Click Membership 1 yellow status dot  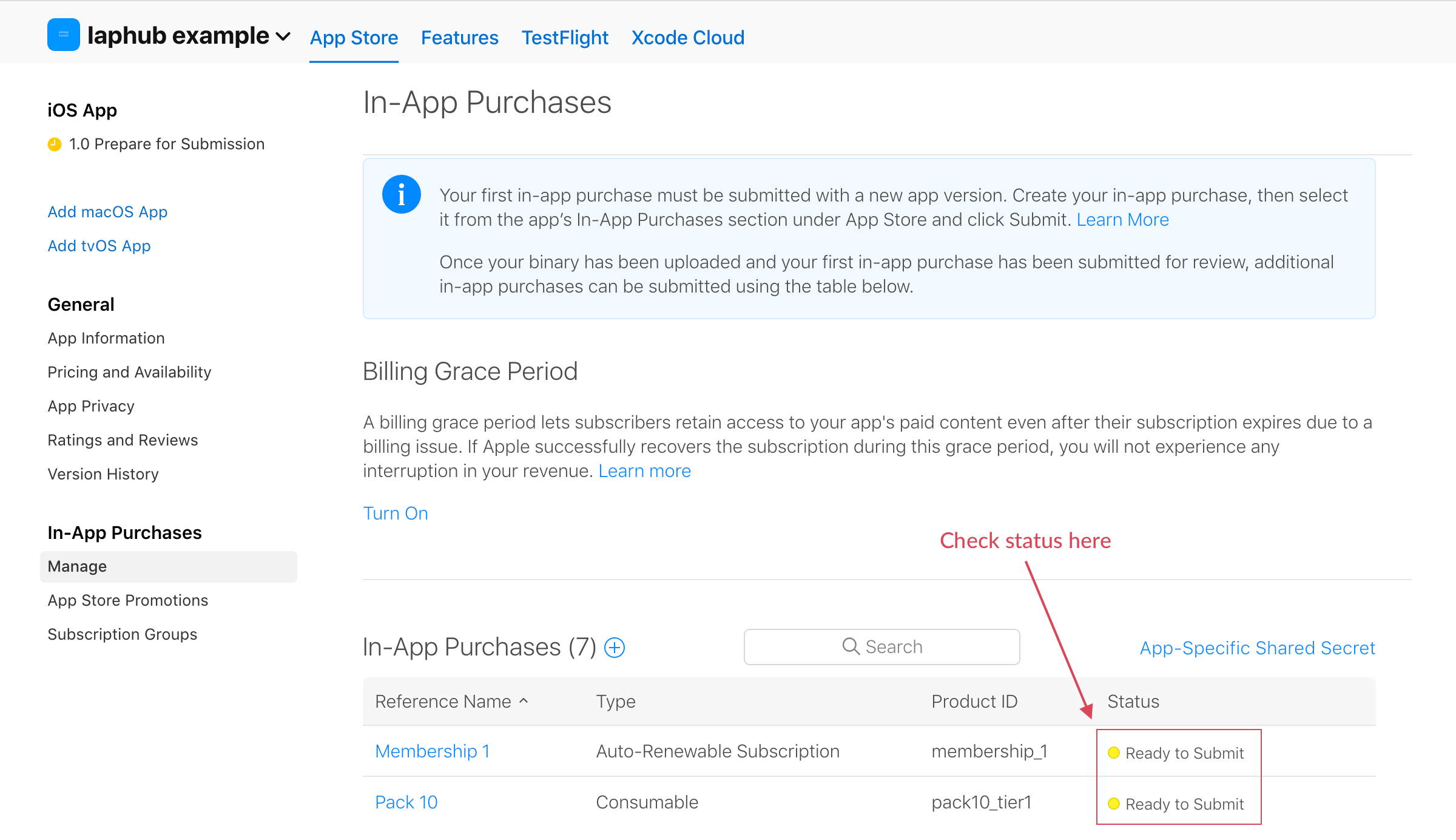1113,753
